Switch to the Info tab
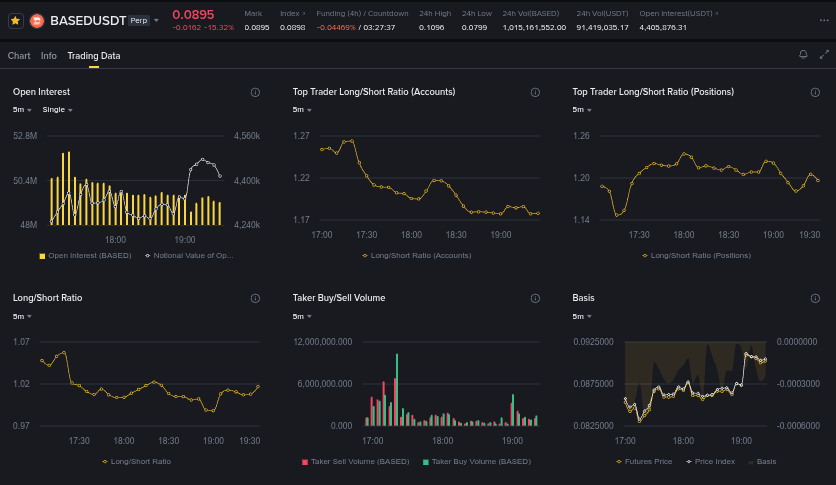The width and height of the screenshot is (836, 485). click(x=49, y=56)
